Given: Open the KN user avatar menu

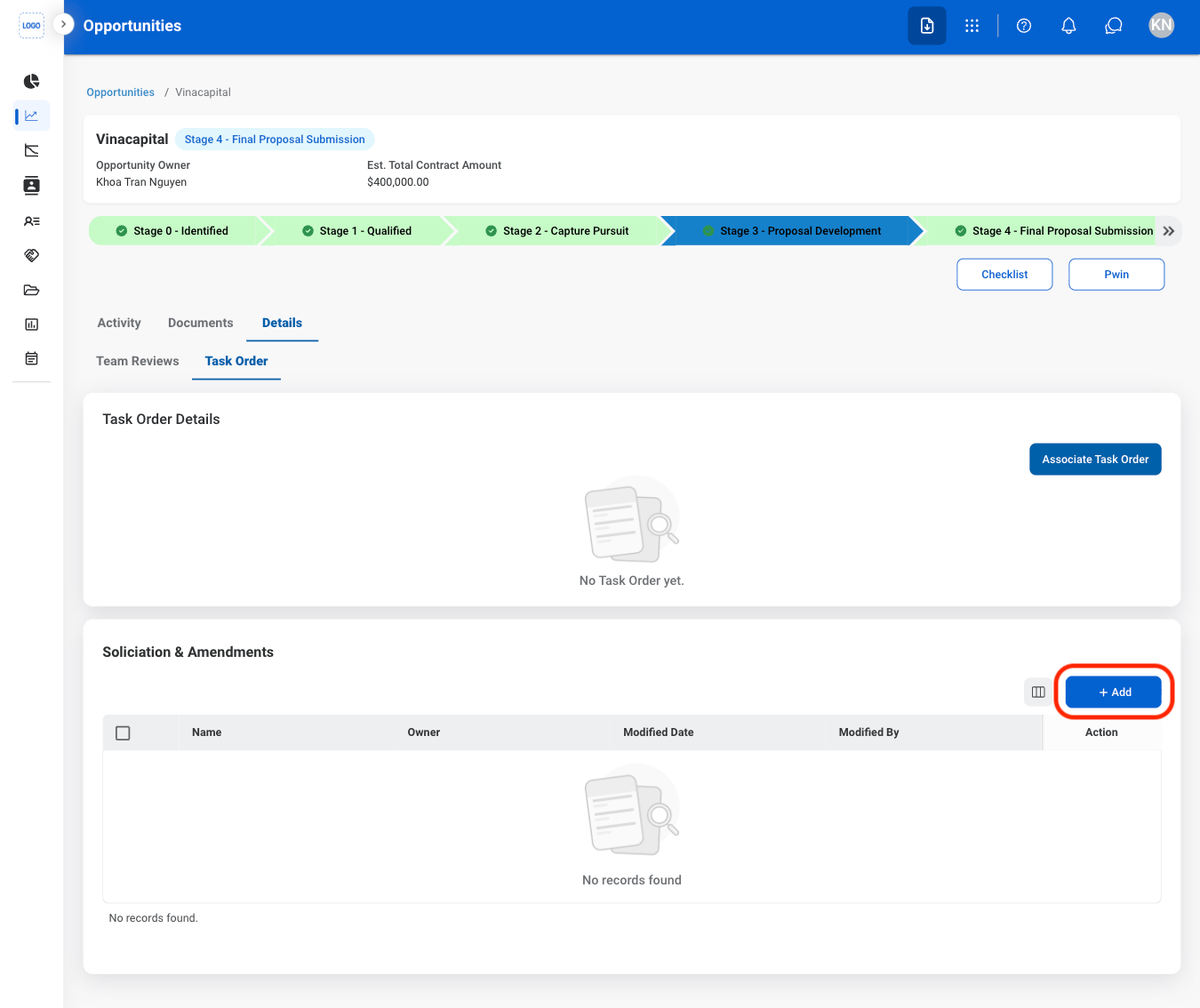Looking at the screenshot, I should click(x=1162, y=26).
